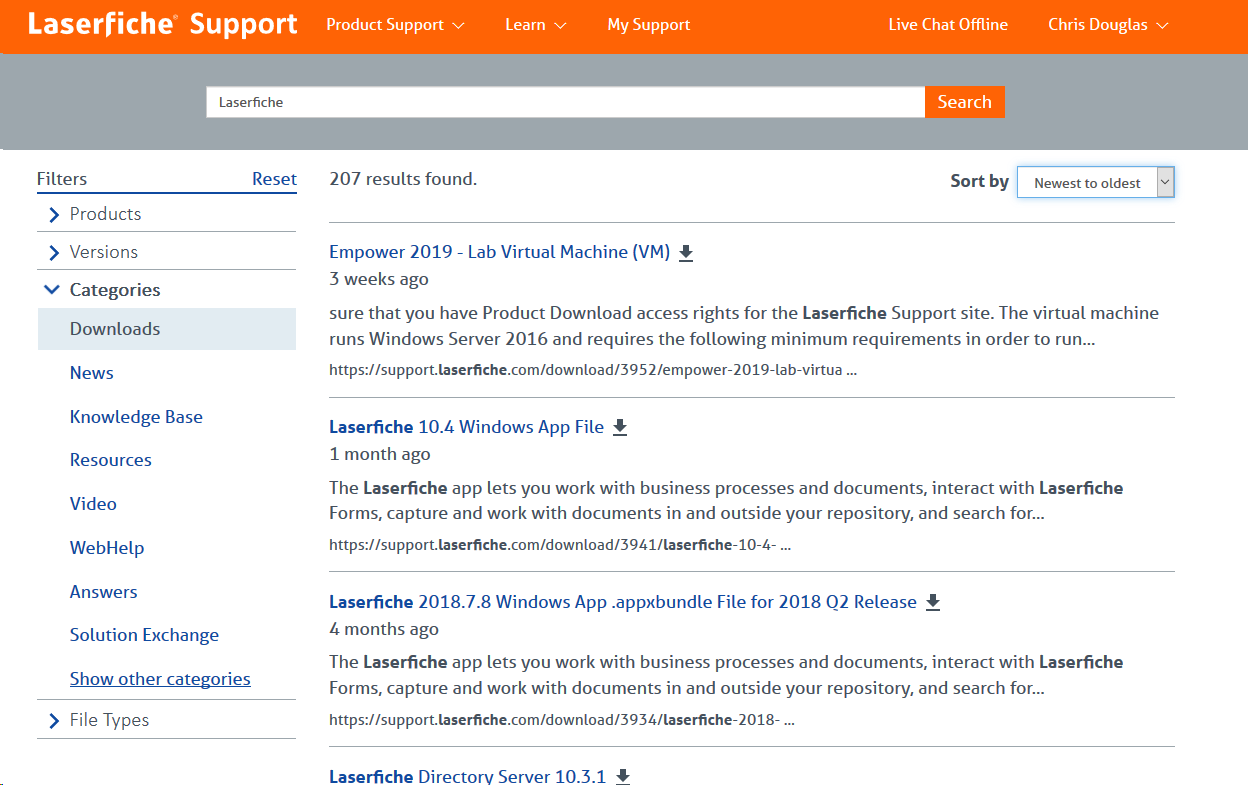The image size is (1248, 785).
Task: Open the Sort by dropdown
Action: pyautogui.click(x=1095, y=182)
